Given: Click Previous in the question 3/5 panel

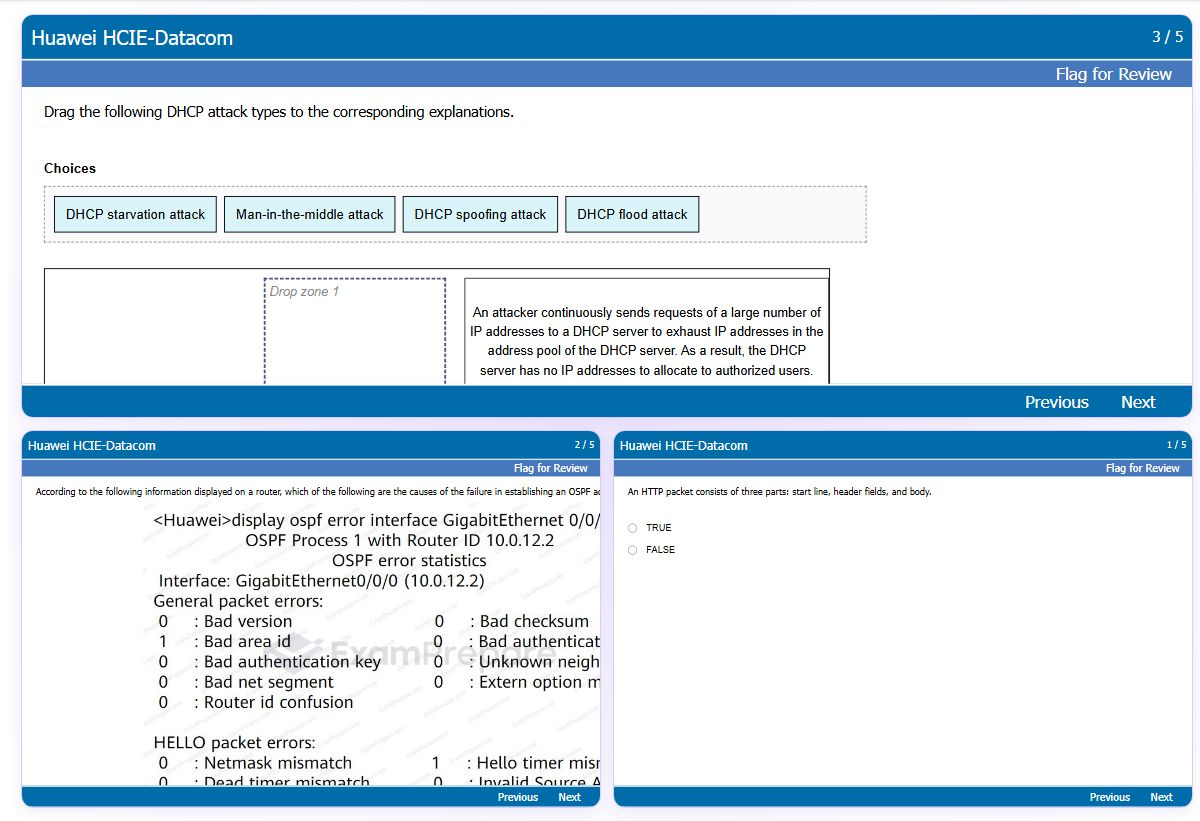Looking at the screenshot, I should click(1056, 402).
